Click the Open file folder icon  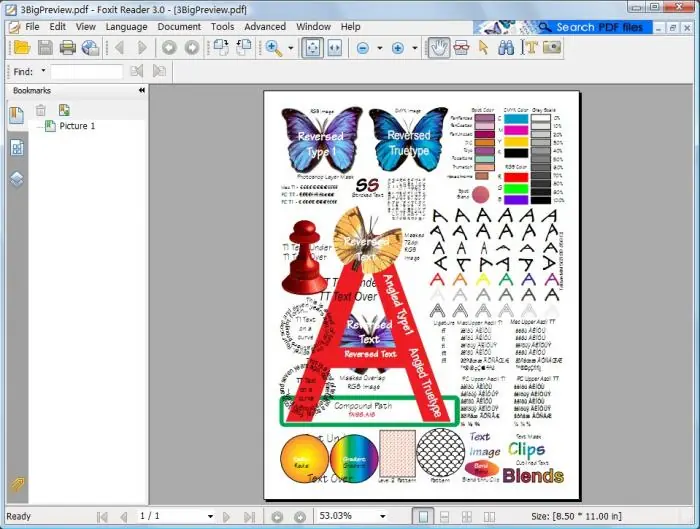tap(20, 47)
